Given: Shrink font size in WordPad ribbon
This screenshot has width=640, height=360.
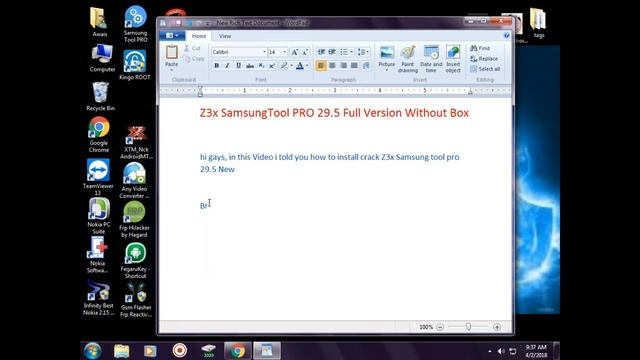Looking at the screenshot, I should pos(305,52).
